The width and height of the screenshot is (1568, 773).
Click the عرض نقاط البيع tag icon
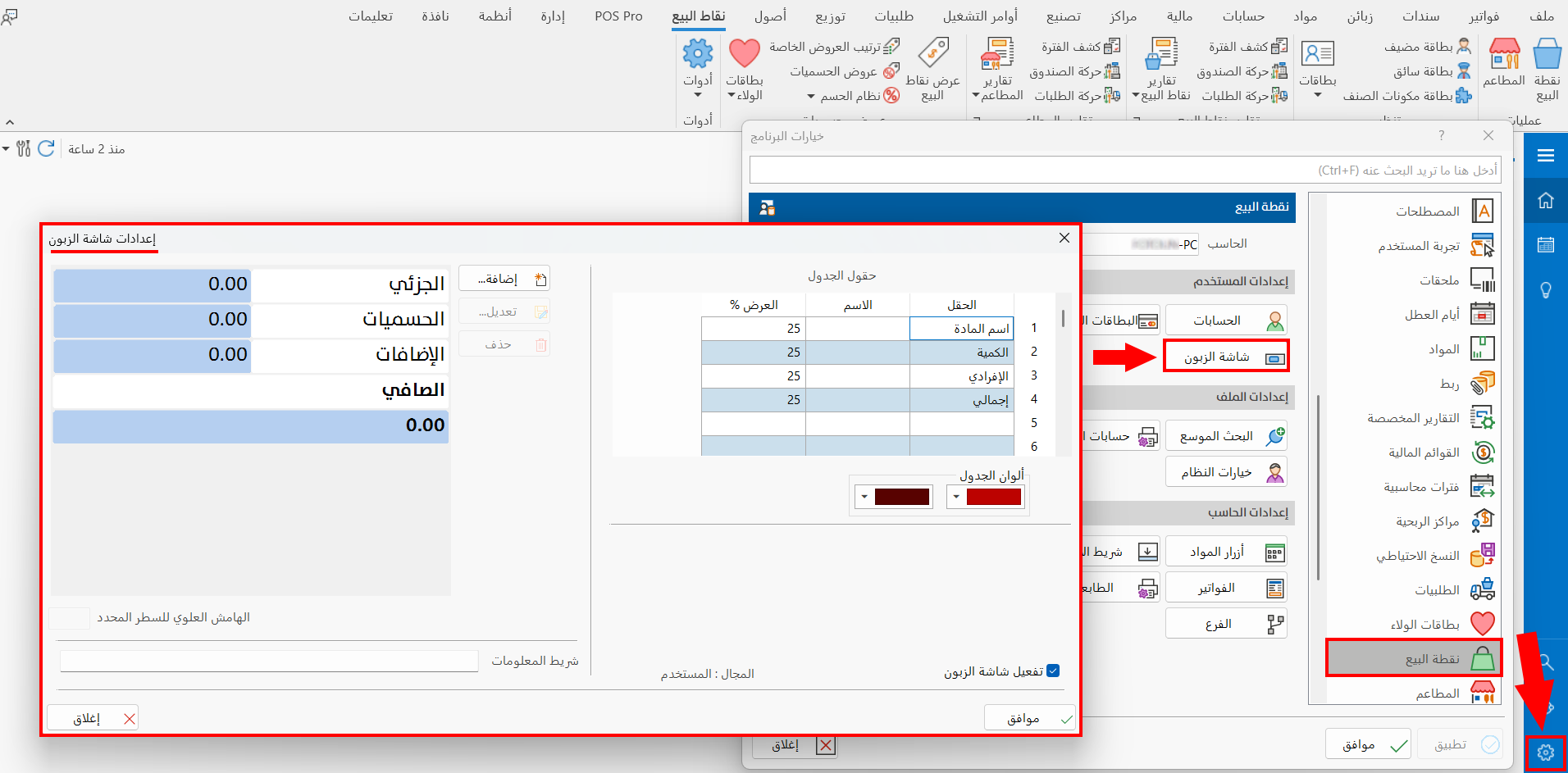pyautogui.click(x=935, y=52)
